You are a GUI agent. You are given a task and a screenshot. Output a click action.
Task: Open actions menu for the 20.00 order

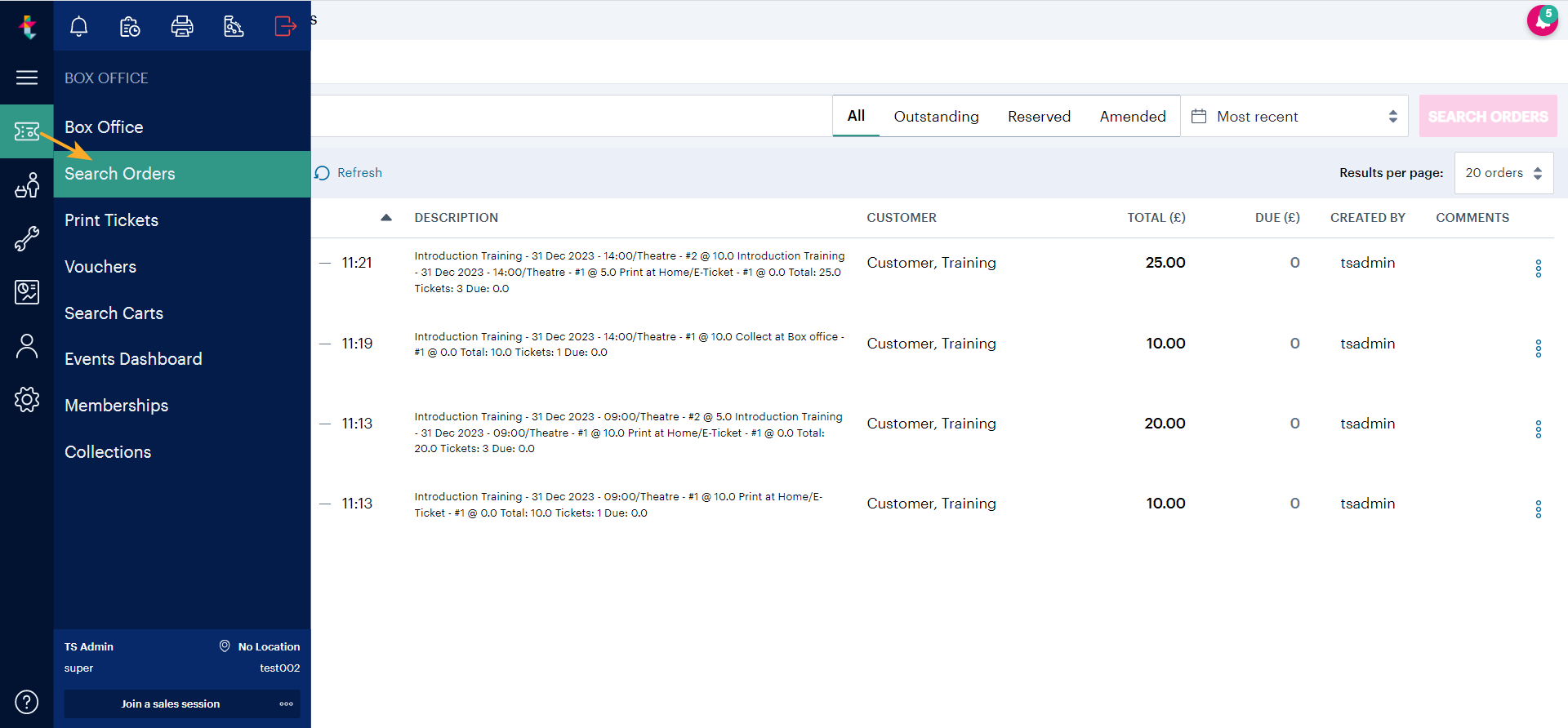pyautogui.click(x=1539, y=429)
